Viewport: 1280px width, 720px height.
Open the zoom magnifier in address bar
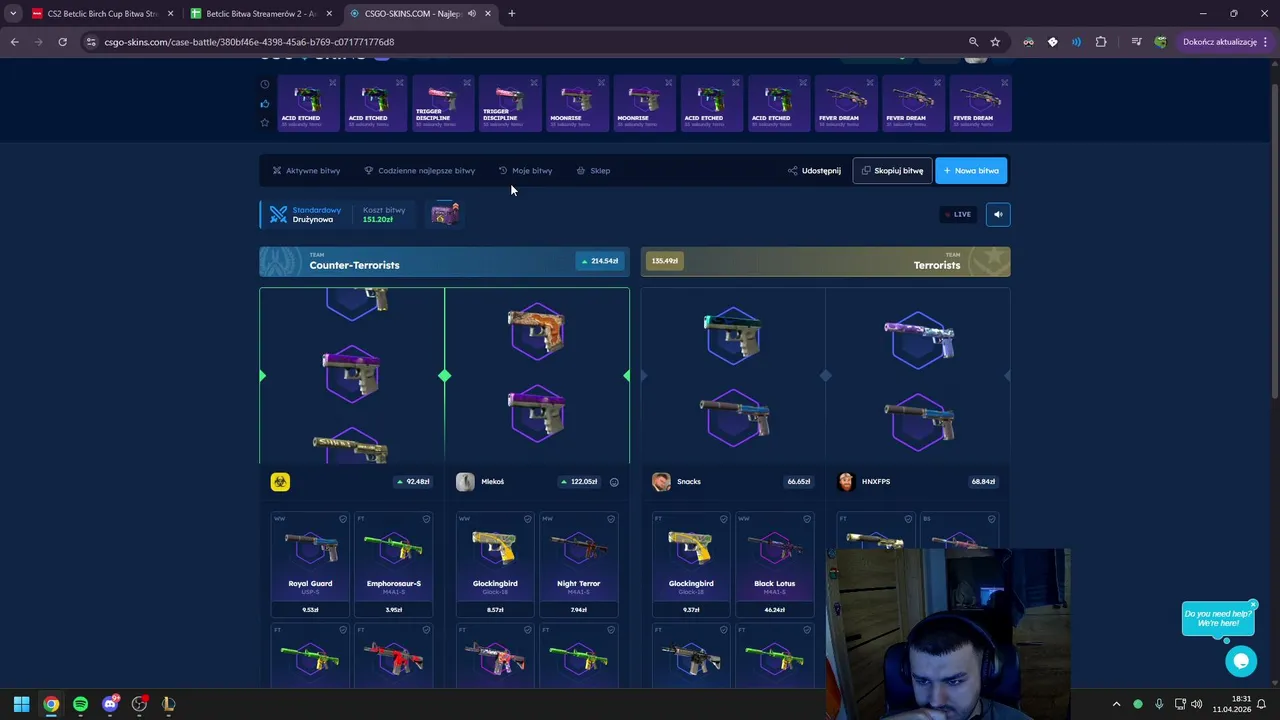[x=973, y=42]
